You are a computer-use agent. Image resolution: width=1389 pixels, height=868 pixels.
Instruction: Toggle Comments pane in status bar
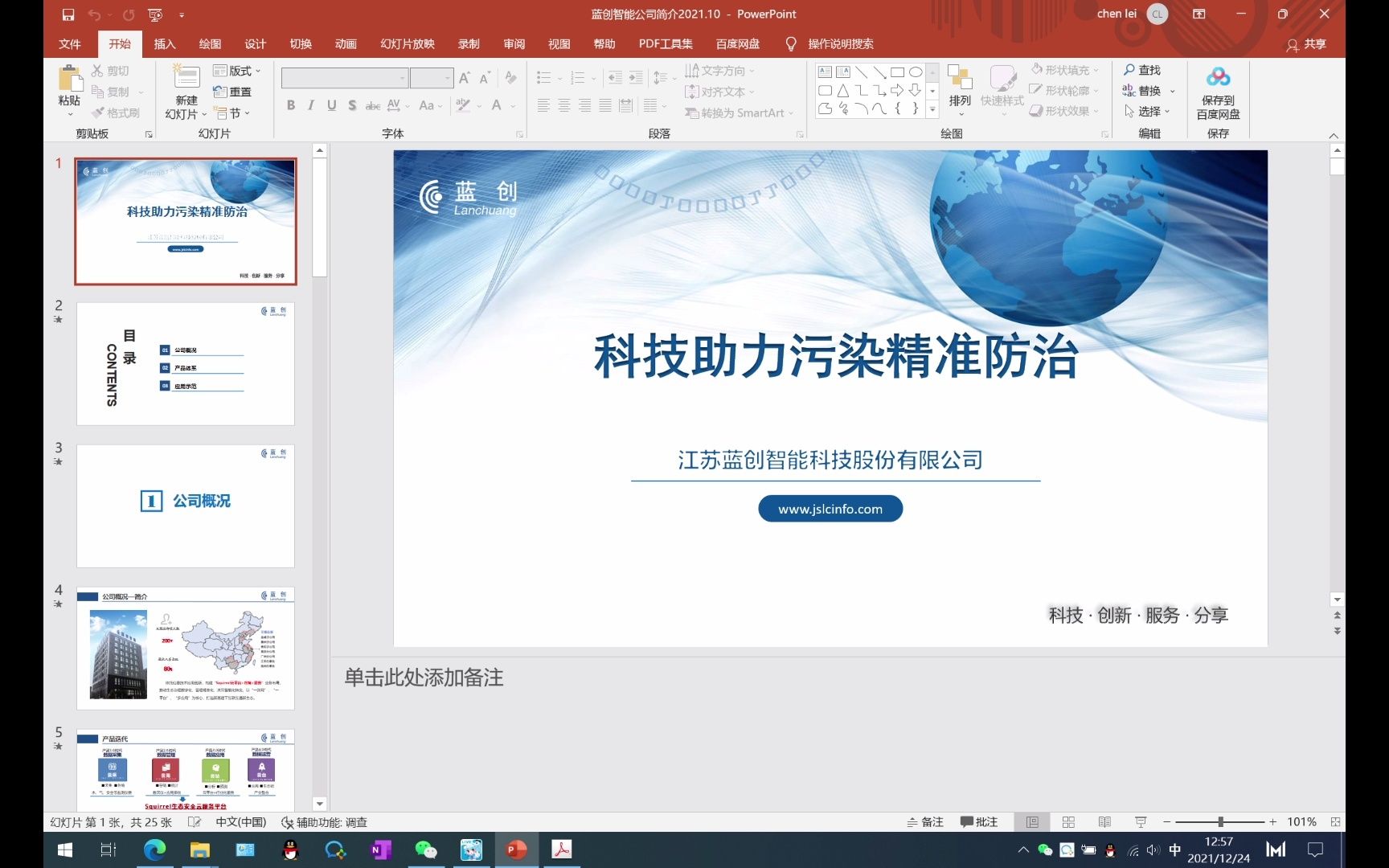(x=979, y=822)
